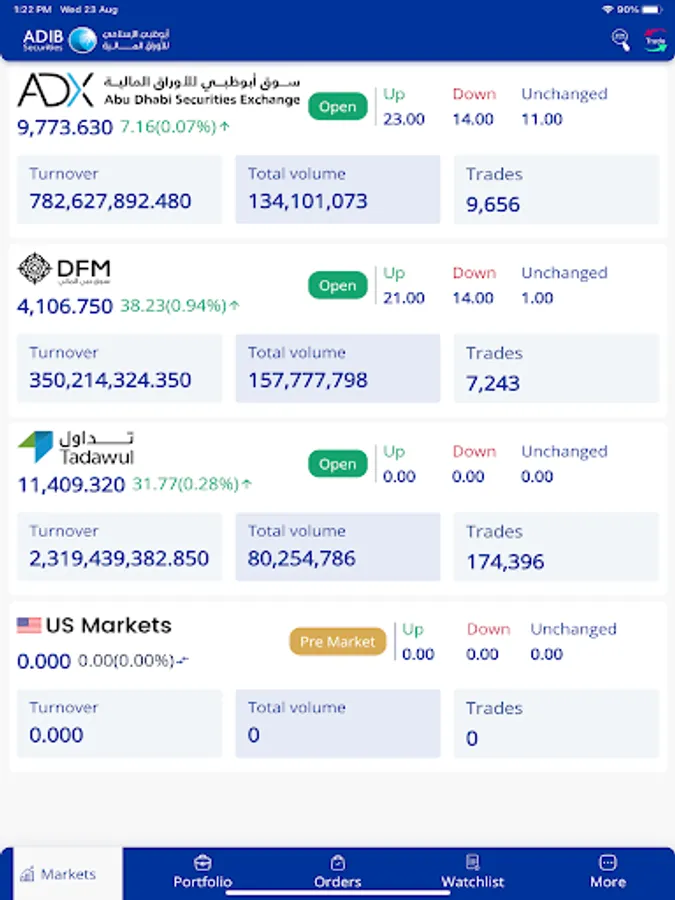Select the Portfolio icon
This screenshot has width=675, height=900.
click(x=201, y=860)
